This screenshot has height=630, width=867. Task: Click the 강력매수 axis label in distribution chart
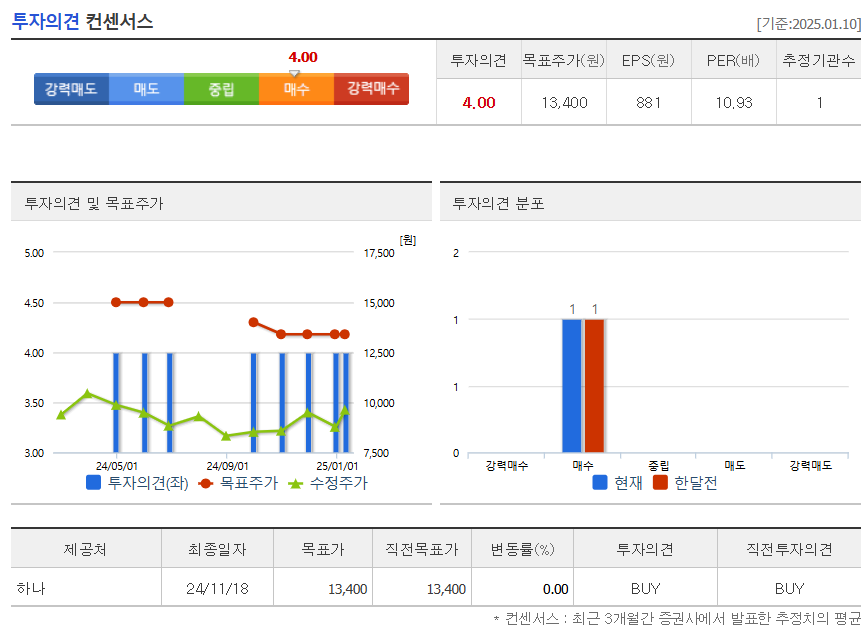(x=506, y=466)
